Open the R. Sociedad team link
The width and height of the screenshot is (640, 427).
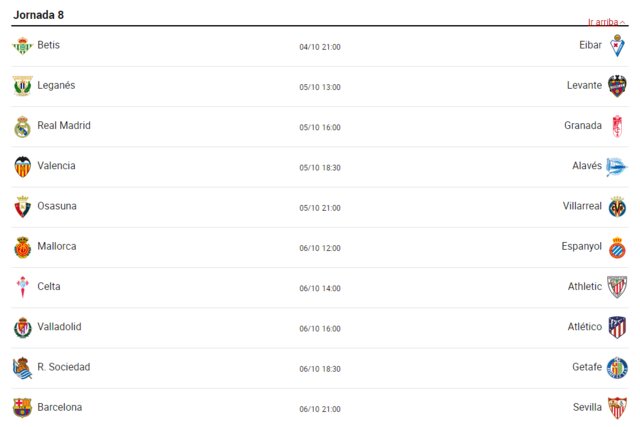64,367
